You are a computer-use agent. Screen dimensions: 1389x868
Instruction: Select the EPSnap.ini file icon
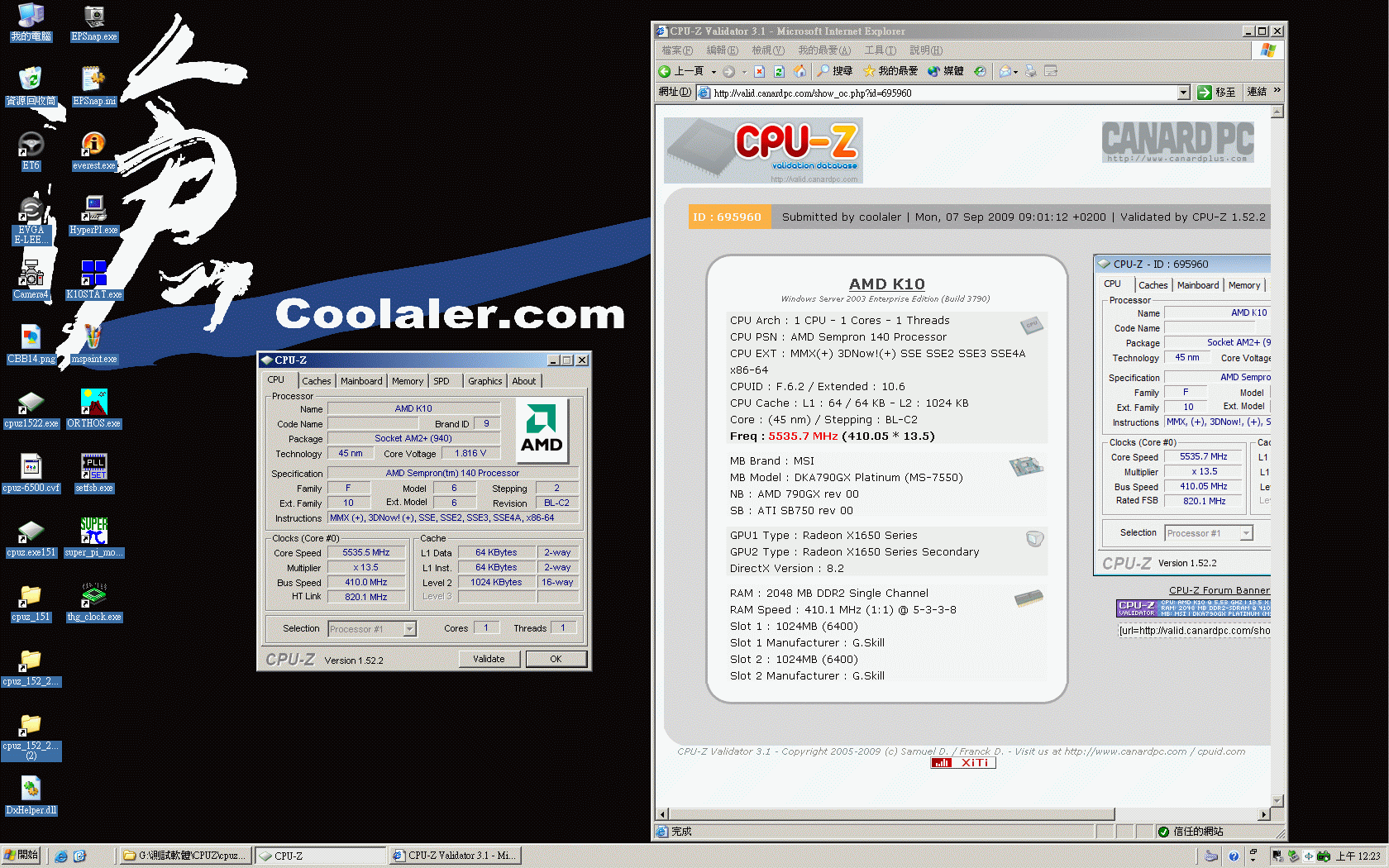[93, 86]
